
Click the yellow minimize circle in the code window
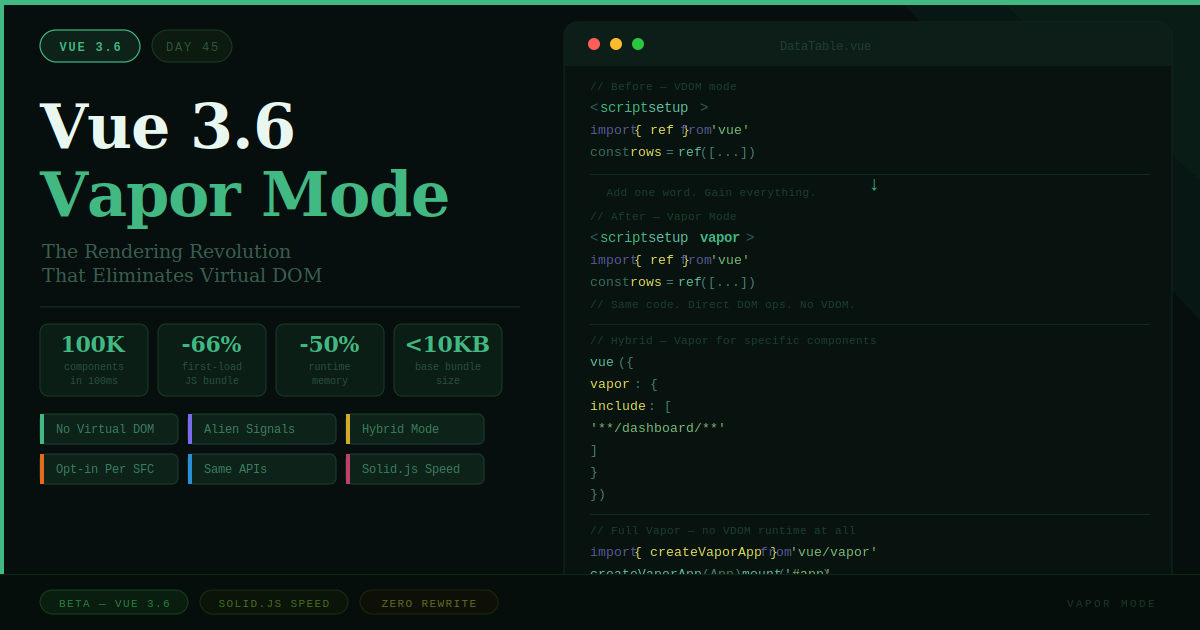616,44
